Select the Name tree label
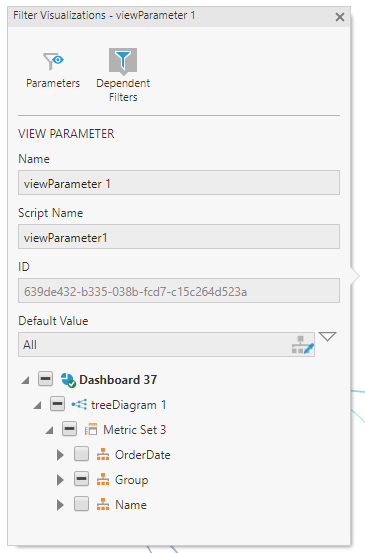 [x=131, y=505]
